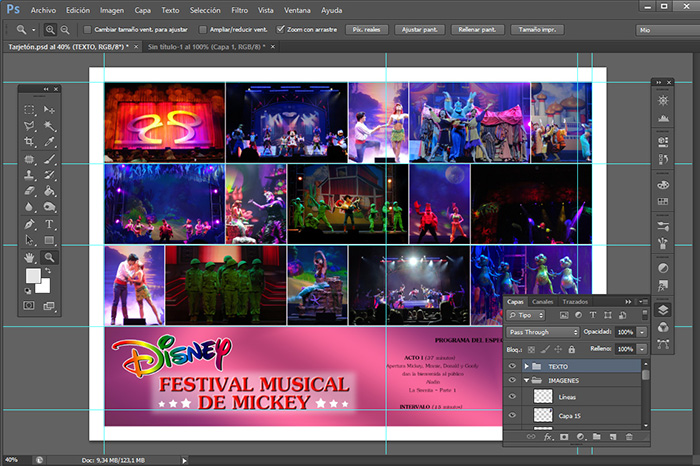
Task: Filter layers by type layers
Action: (x=593, y=315)
